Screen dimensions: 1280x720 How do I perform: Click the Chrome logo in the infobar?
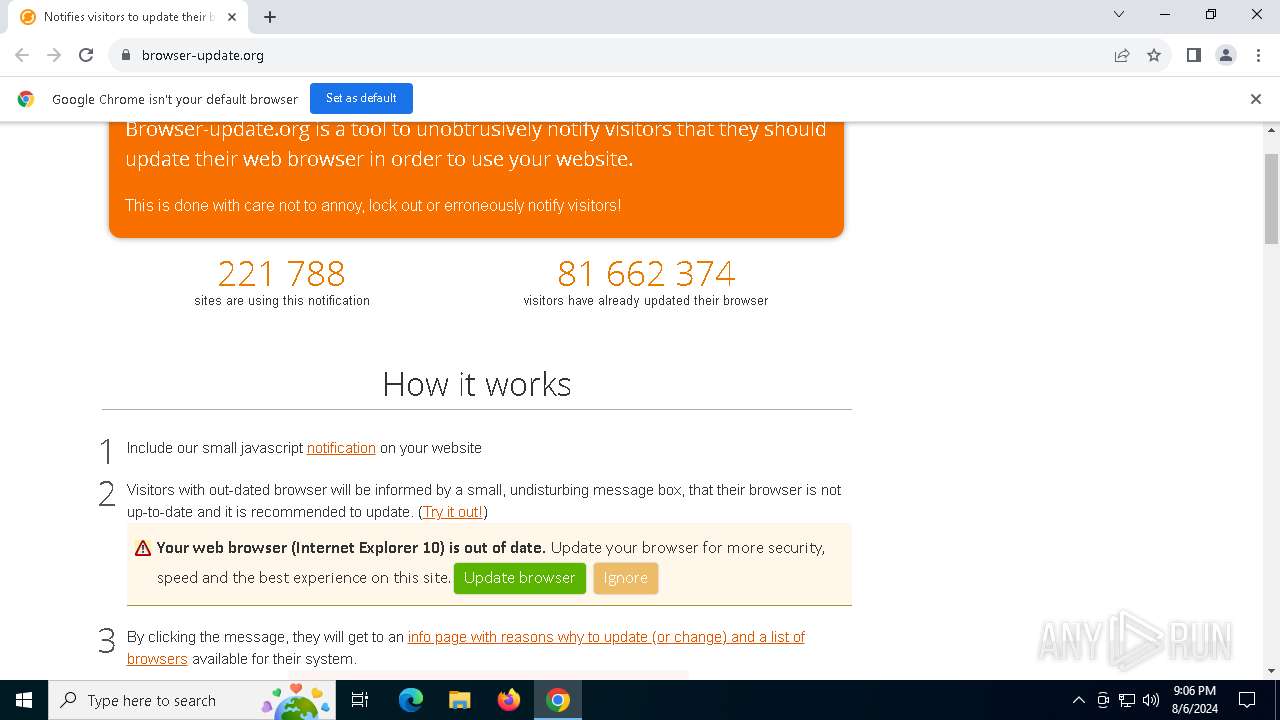point(26,99)
